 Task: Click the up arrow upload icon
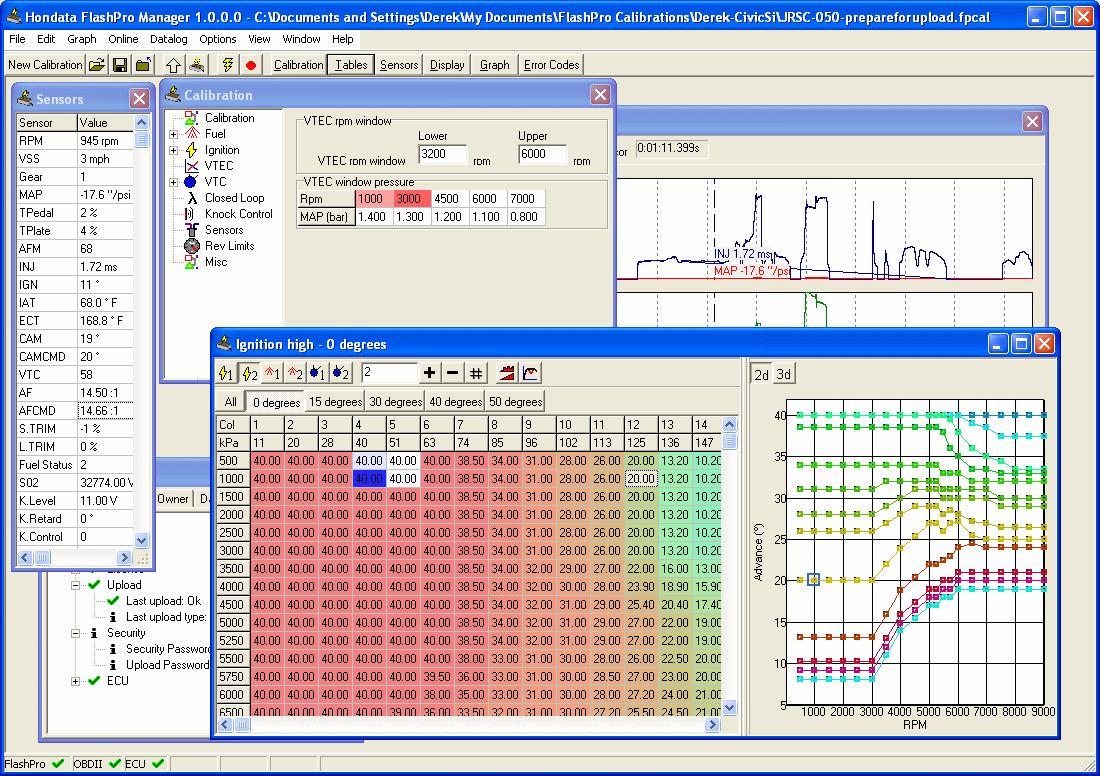coord(173,65)
